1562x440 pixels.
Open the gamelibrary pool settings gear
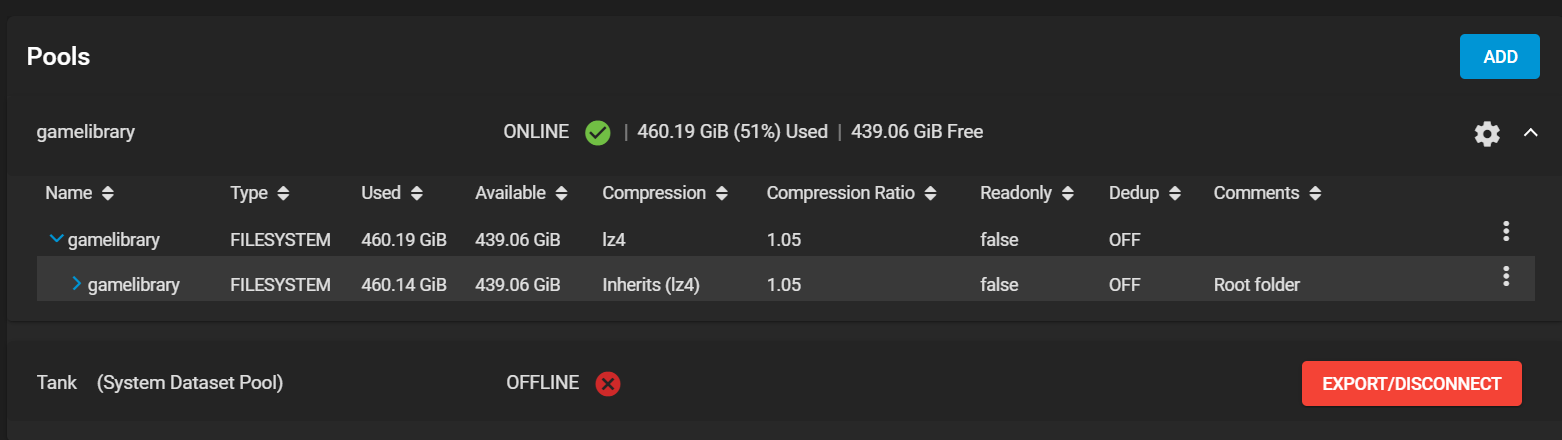click(x=1487, y=133)
